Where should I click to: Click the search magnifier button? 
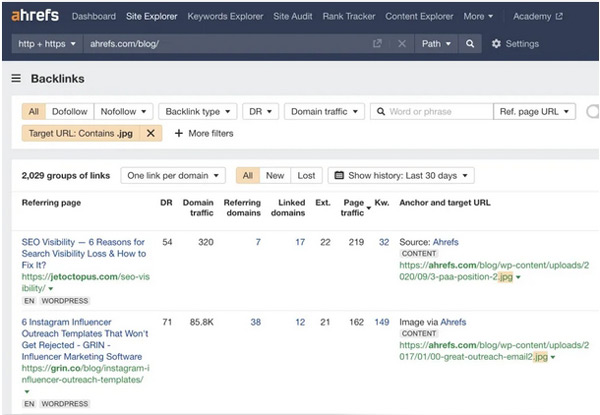tap(470, 44)
